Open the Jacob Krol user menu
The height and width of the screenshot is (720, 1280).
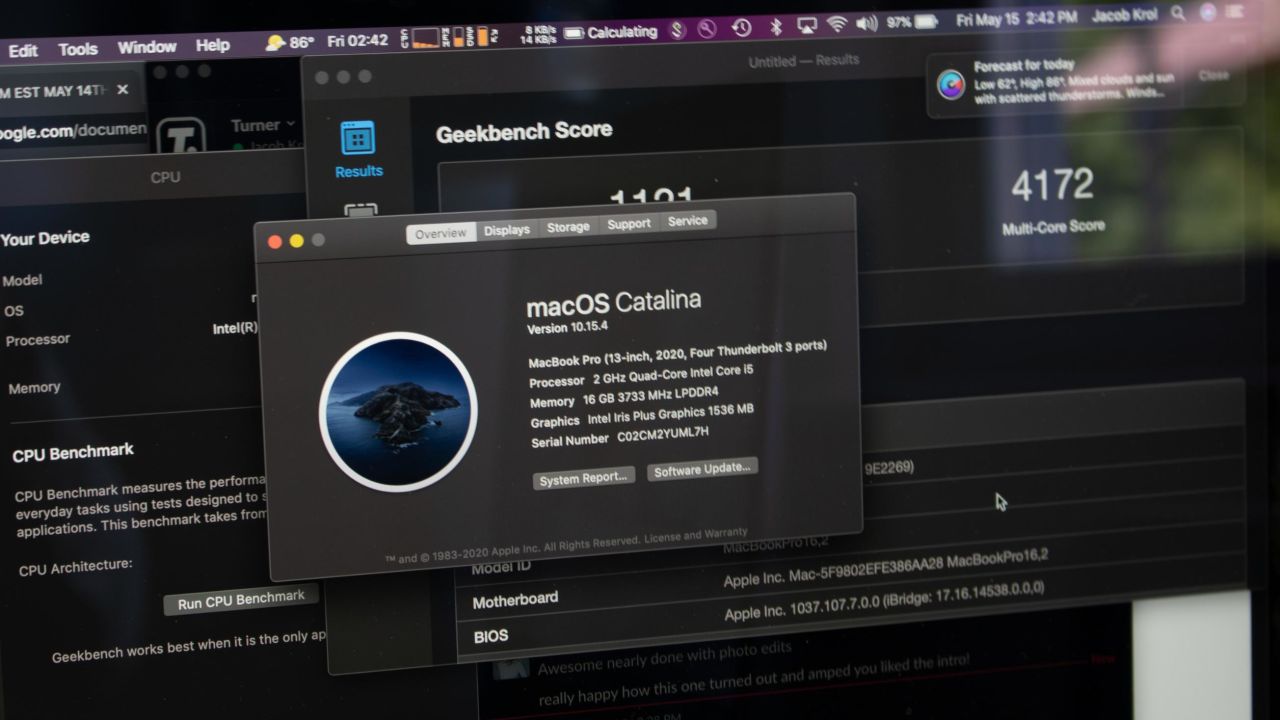click(1127, 15)
